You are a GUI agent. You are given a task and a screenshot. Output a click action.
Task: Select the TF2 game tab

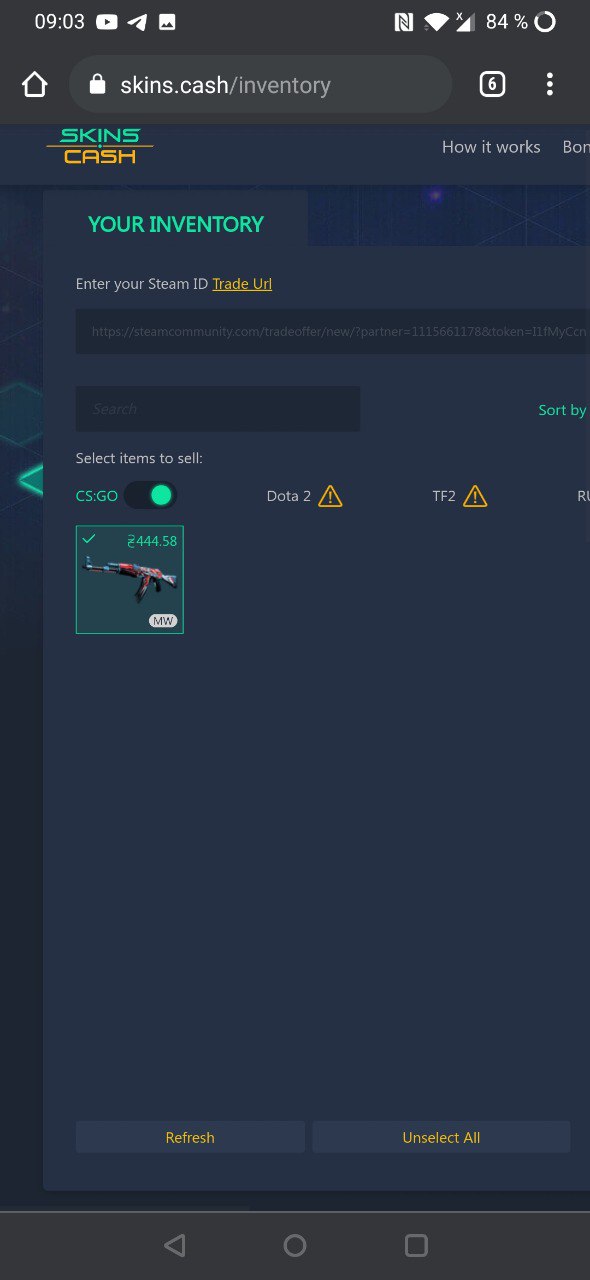click(x=444, y=496)
